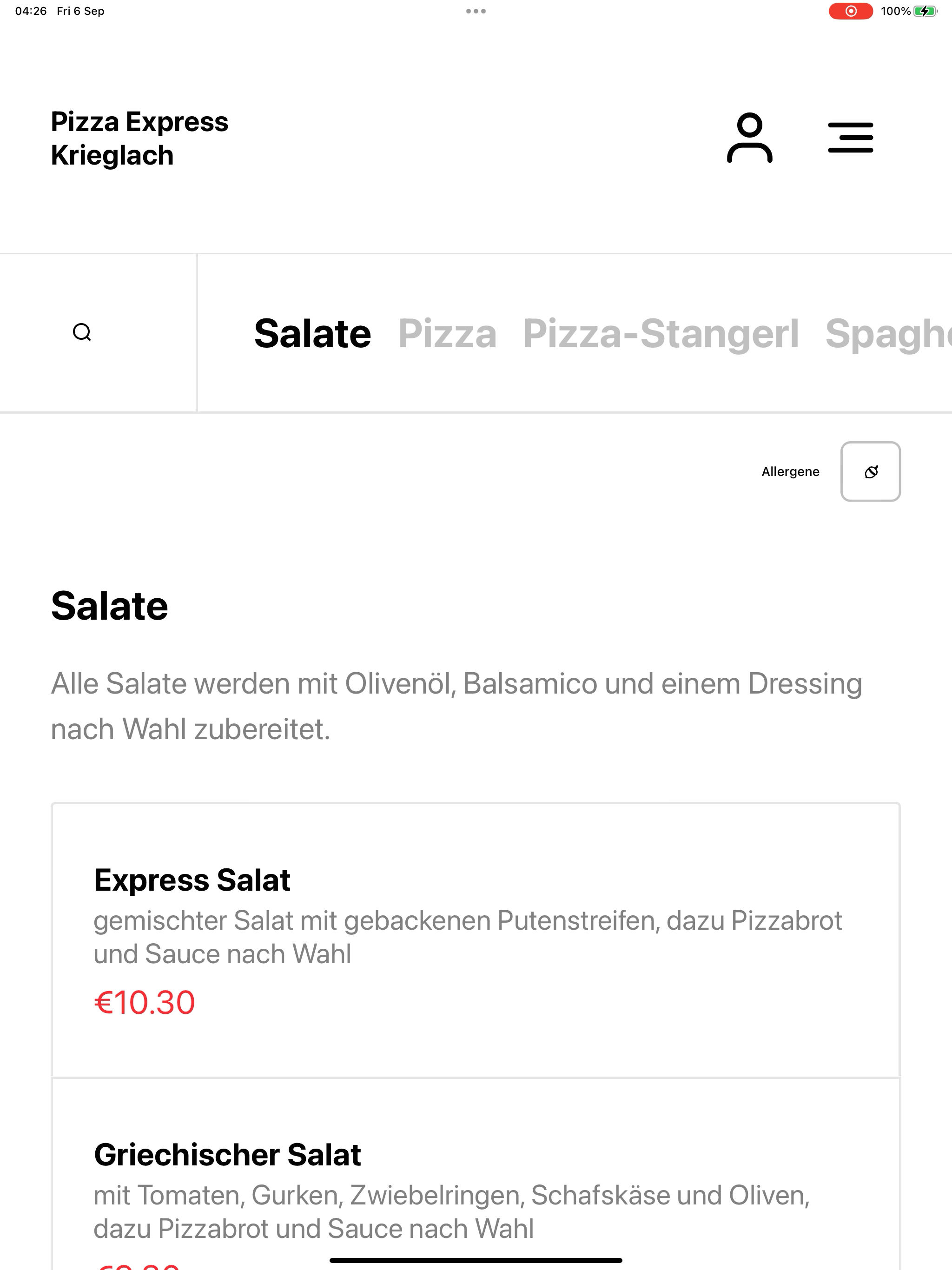Tap the three-dot multitasking icon
The width and height of the screenshot is (952, 1270).
click(x=476, y=11)
